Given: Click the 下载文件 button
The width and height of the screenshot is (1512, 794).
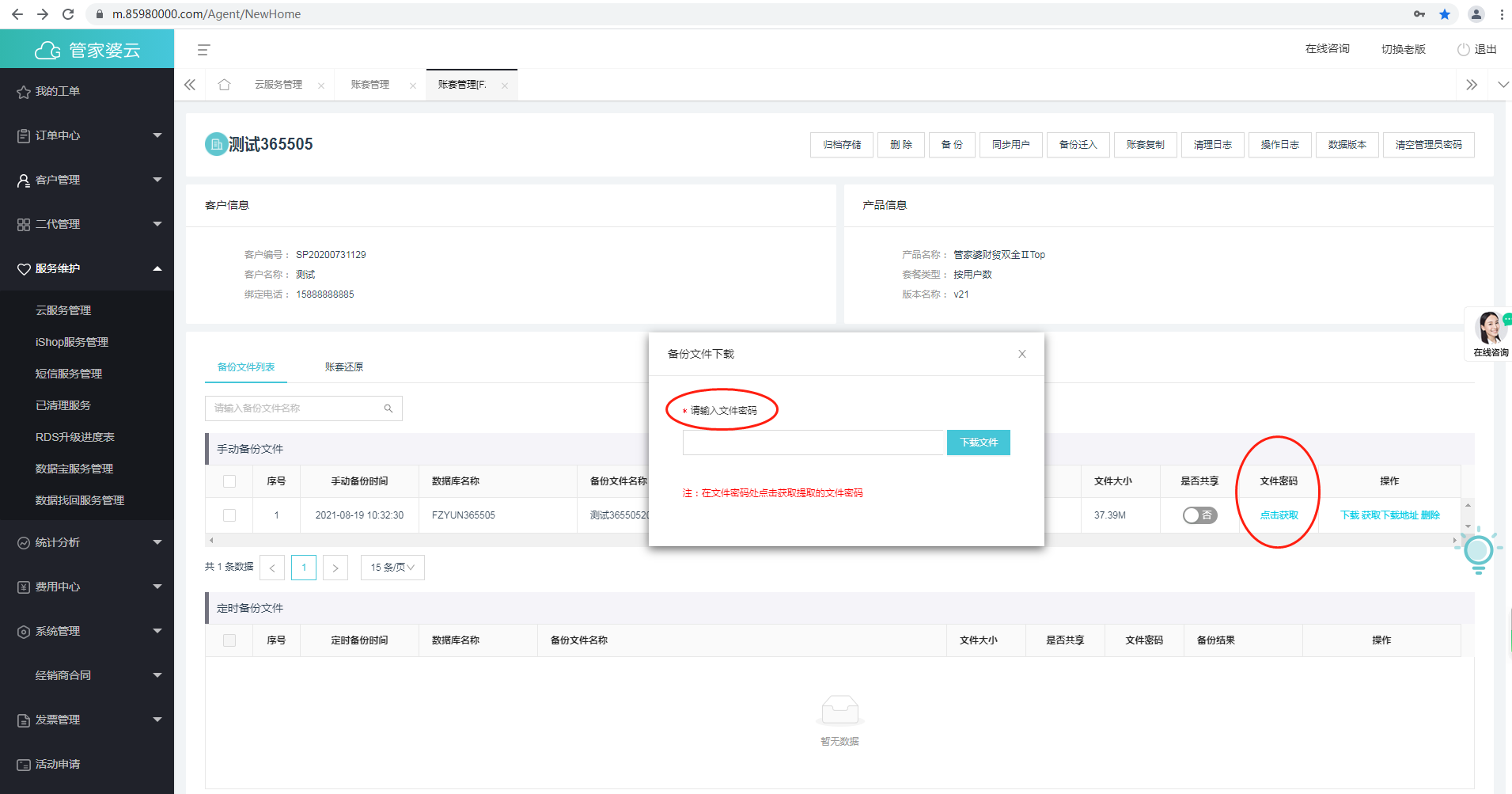Looking at the screenshot, I should coord(978,443).
